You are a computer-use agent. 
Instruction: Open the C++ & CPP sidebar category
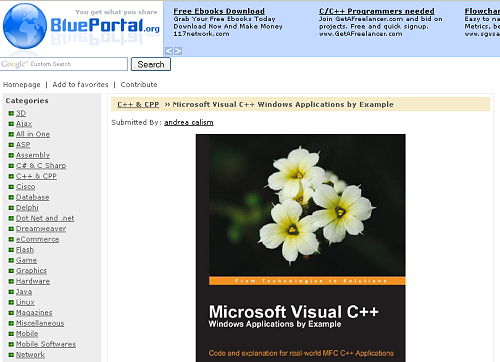pos(36,176)
